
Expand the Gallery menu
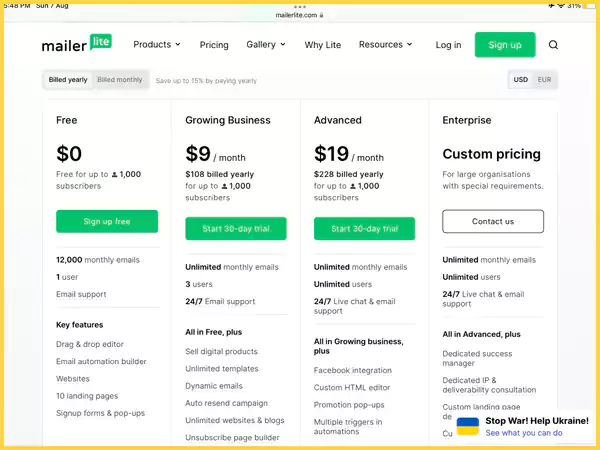point(266,44)
